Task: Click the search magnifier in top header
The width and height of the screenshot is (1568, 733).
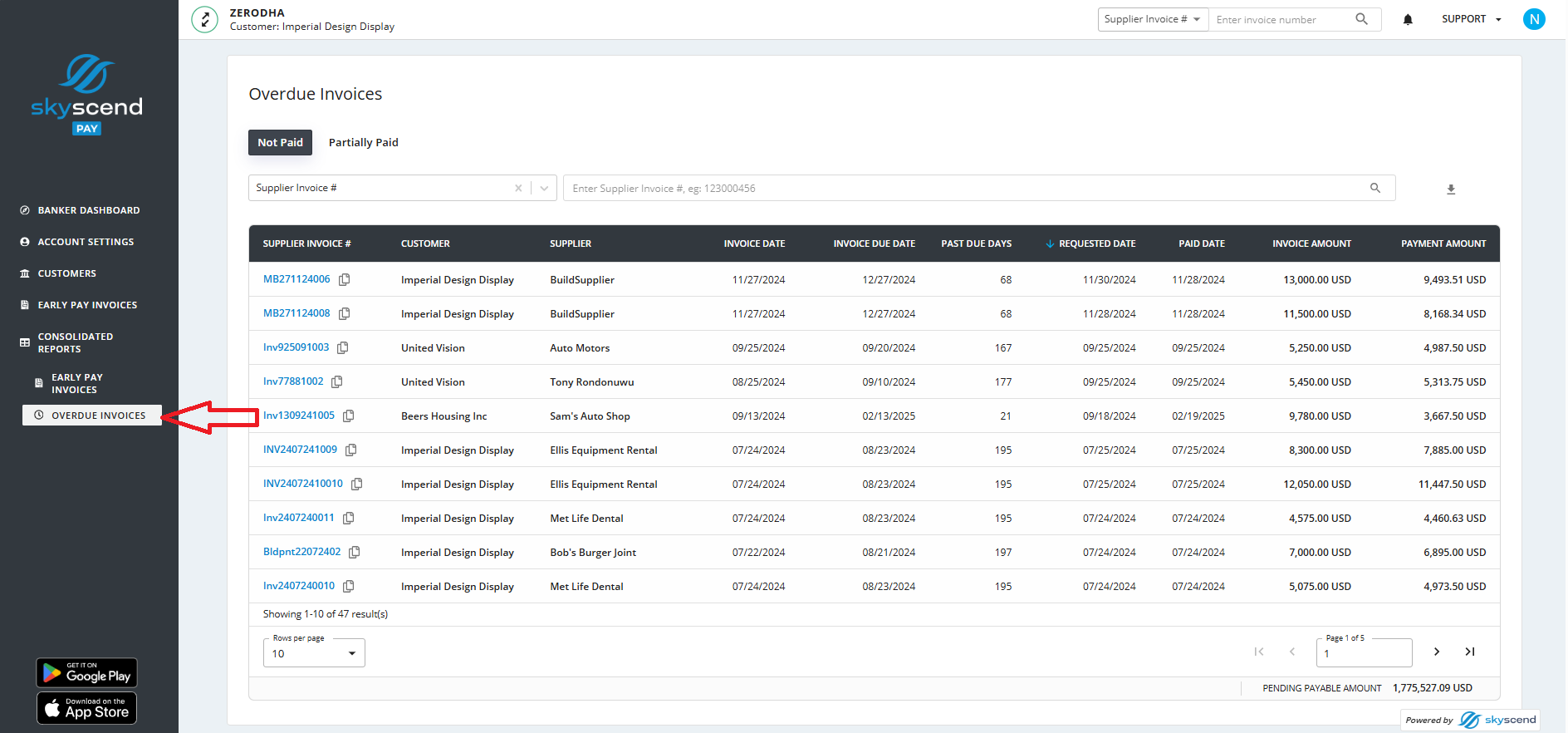Action: point(1361,19)
